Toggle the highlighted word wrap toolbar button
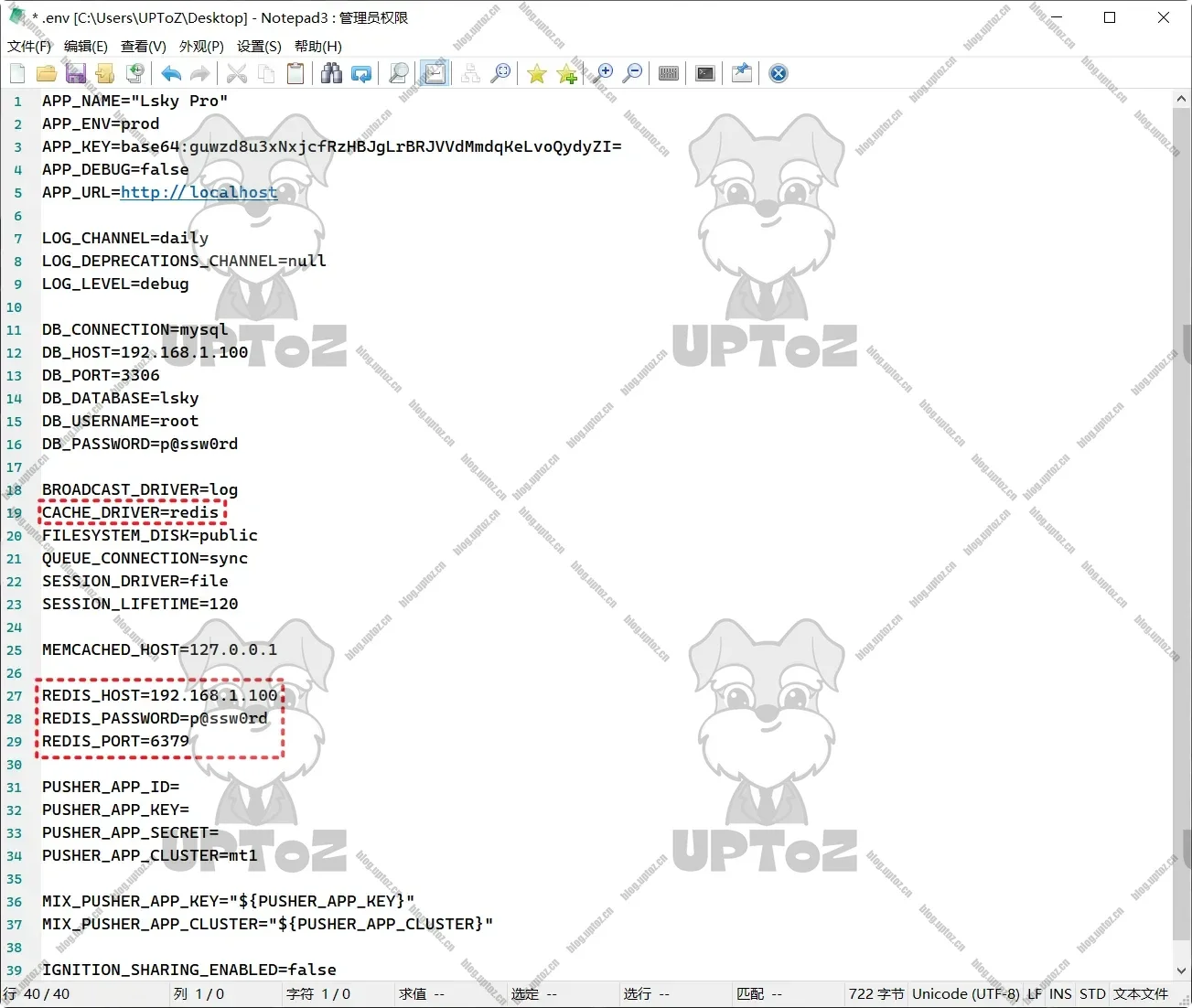Screen dimensions: 1192x1008 click(x=435, y=74)
